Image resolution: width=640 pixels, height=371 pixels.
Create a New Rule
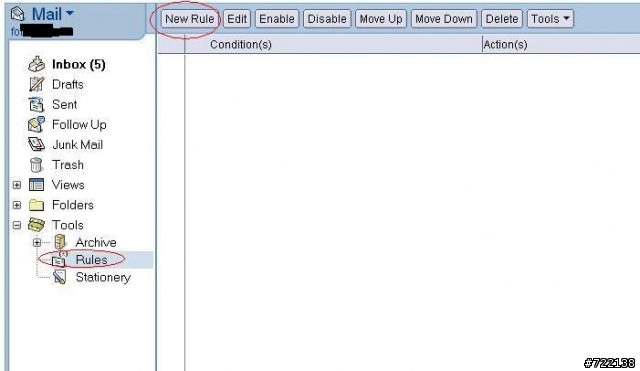[190, 19]
